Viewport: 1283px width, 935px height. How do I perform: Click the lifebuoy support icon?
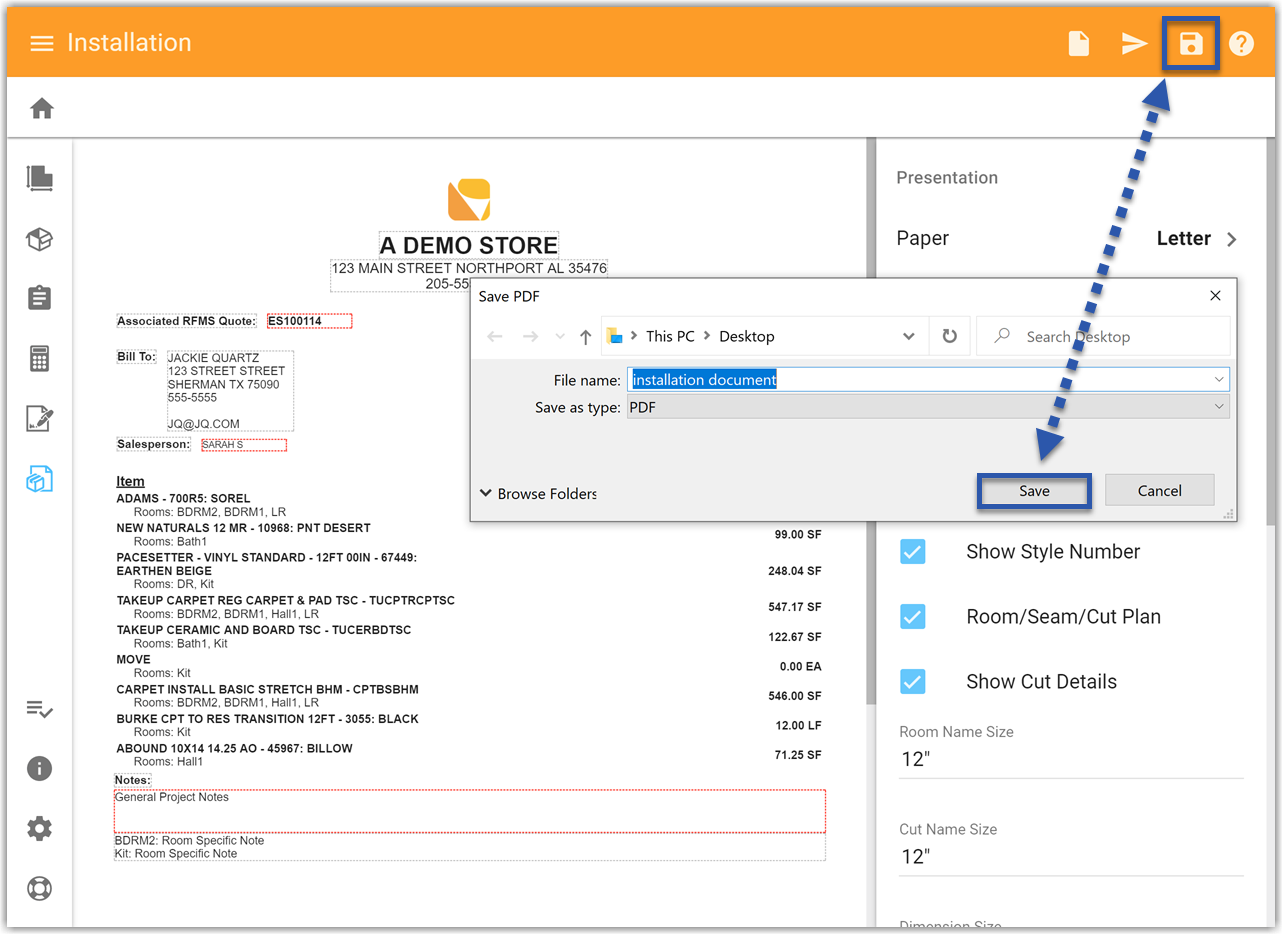tap(39, 888)
